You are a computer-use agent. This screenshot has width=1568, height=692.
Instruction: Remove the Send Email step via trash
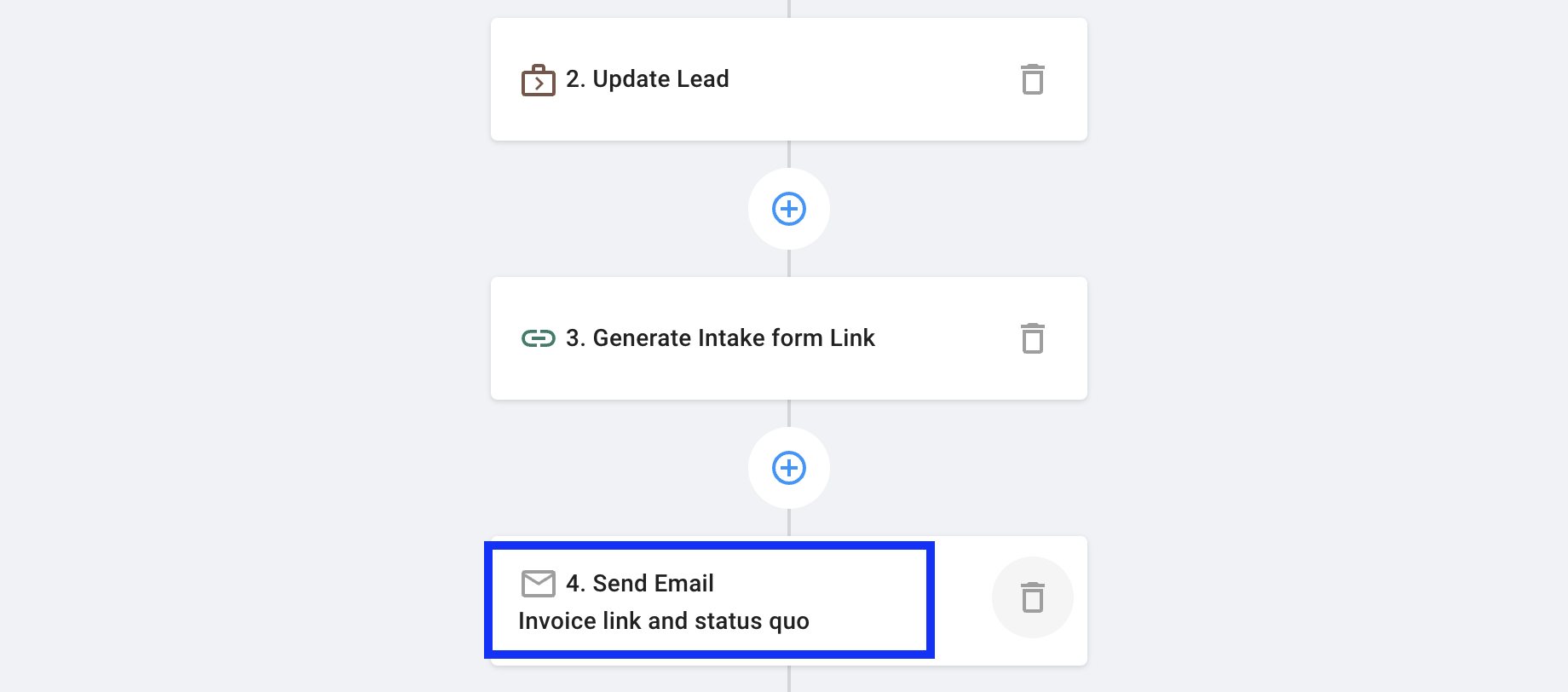point(1032,597)
